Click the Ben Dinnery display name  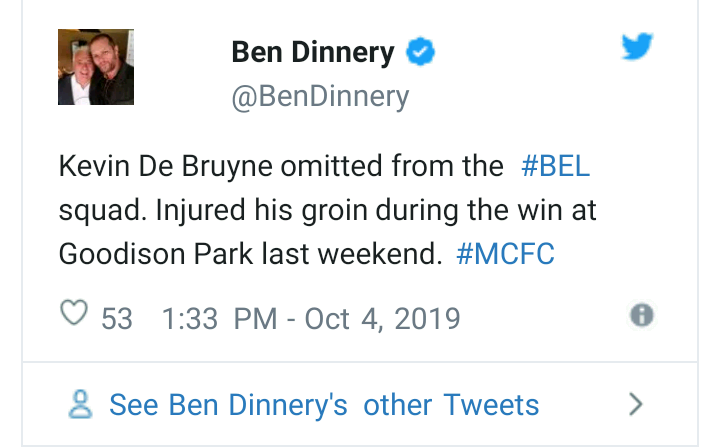click(313, 52)
